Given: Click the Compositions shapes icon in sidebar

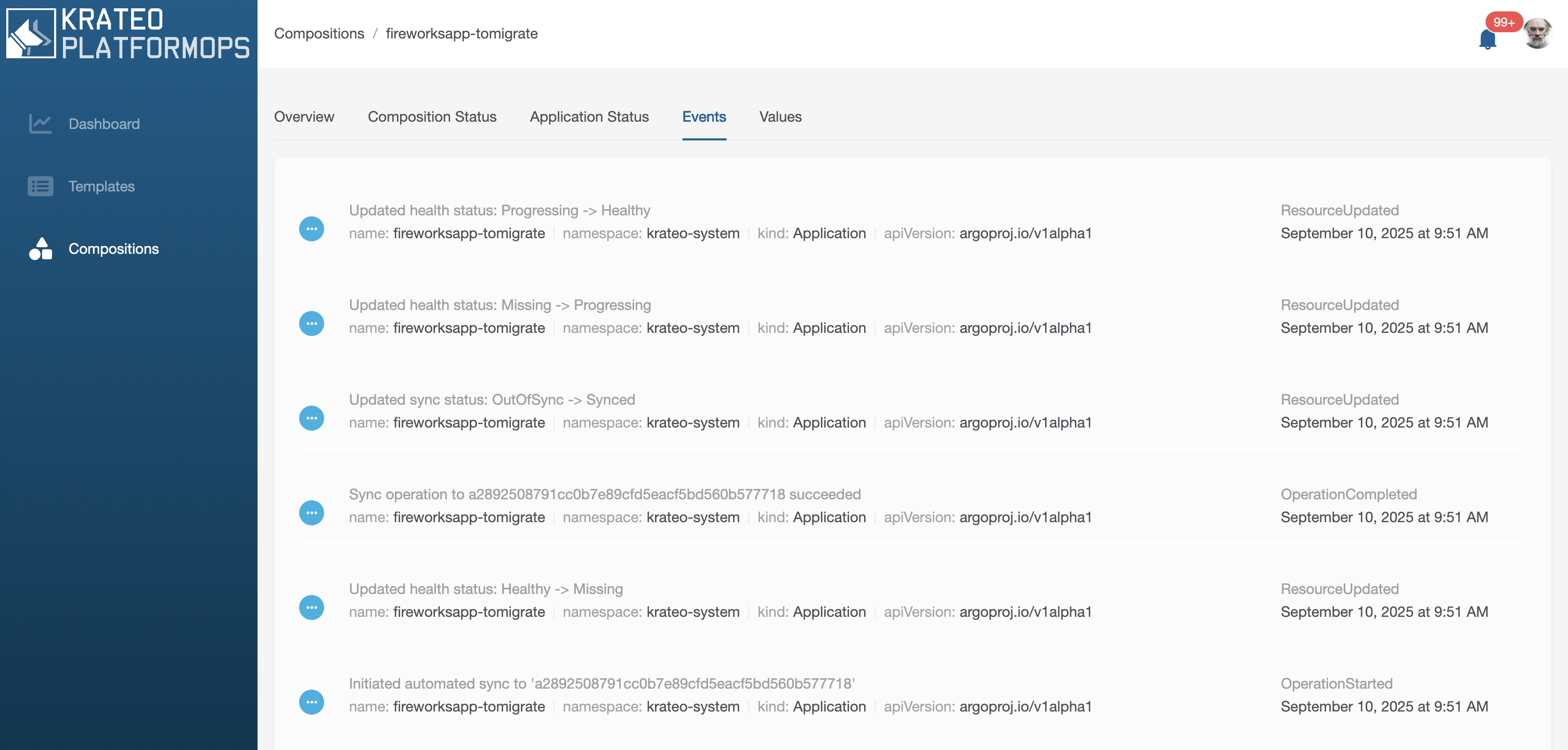Looking at the screenshot, I should click(40, 249).
